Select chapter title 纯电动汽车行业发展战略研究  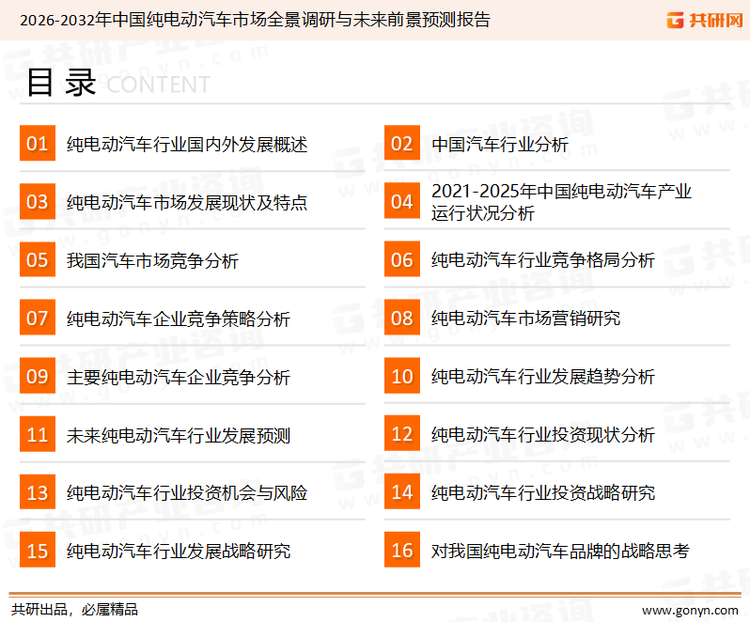178,551
